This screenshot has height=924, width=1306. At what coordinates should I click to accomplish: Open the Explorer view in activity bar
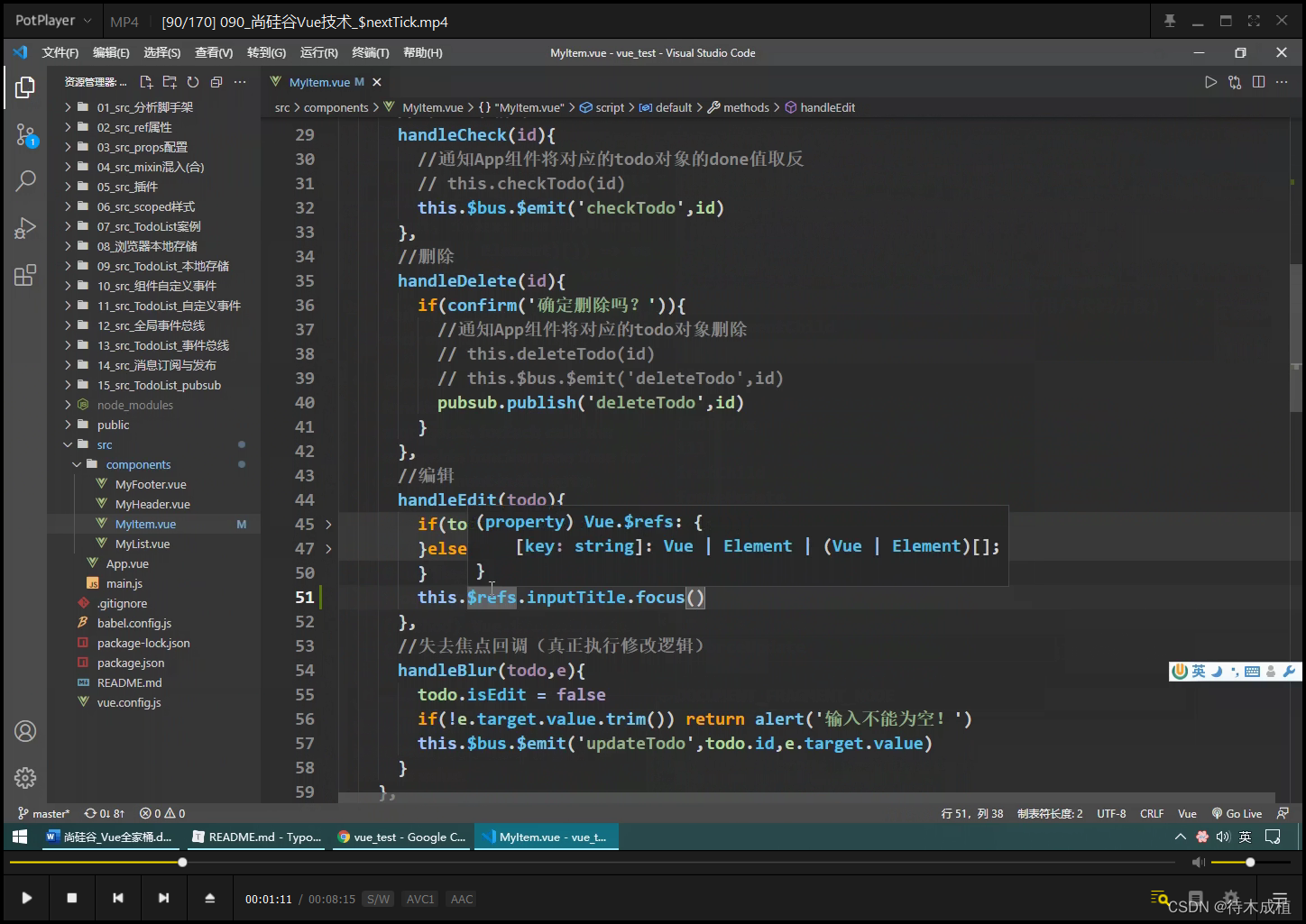point(25,87)
